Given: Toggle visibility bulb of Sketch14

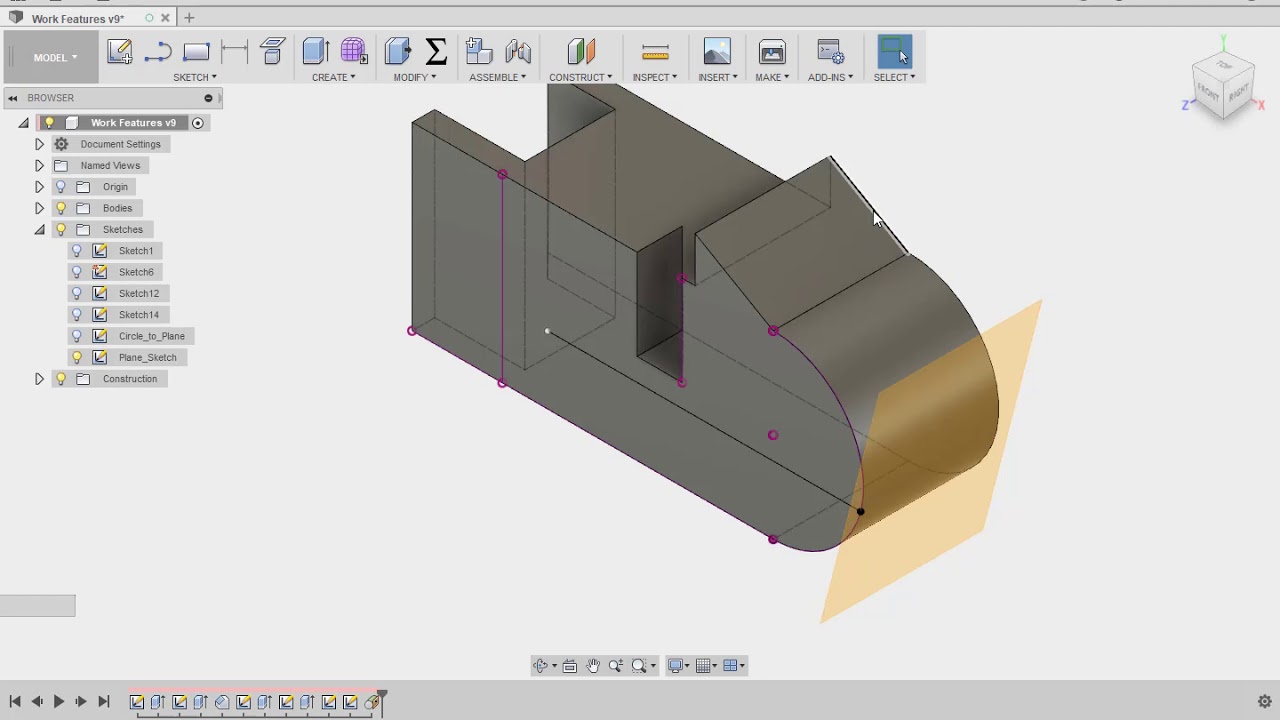Looking at the screenshot, I should (x=77, y=315).
